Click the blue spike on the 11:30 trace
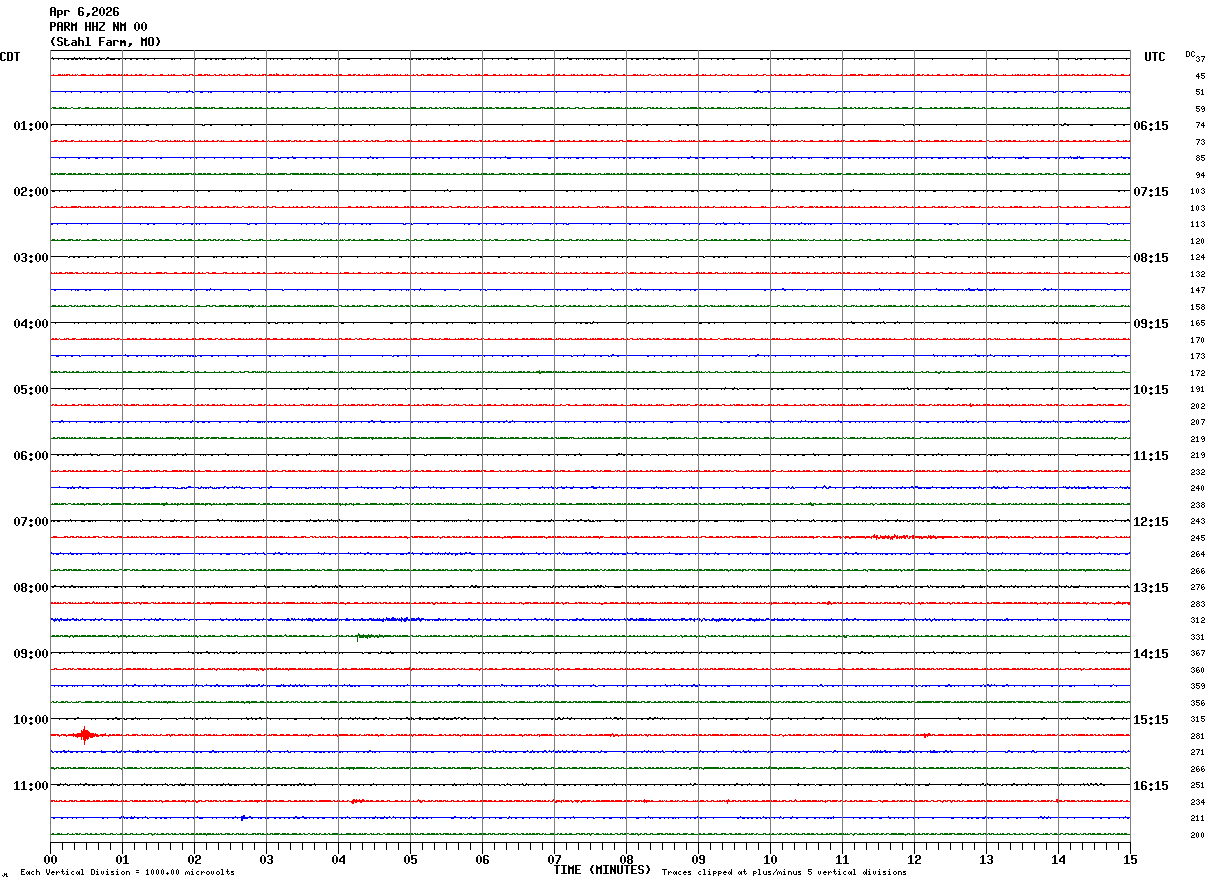The image size is (1210, 886). (x=243, y=818)
